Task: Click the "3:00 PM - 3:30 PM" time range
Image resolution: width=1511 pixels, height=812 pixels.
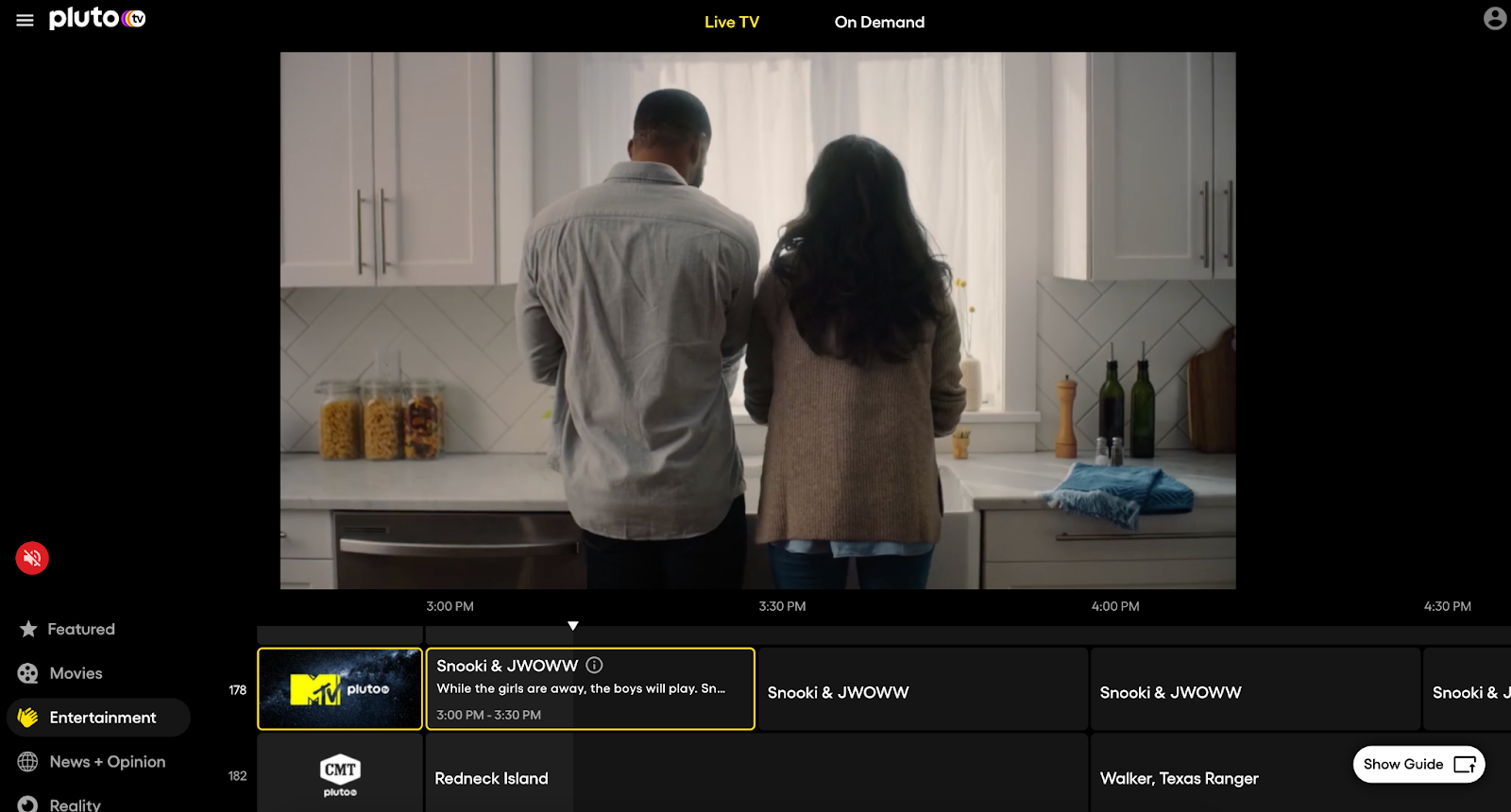Action: coord(488,715)
